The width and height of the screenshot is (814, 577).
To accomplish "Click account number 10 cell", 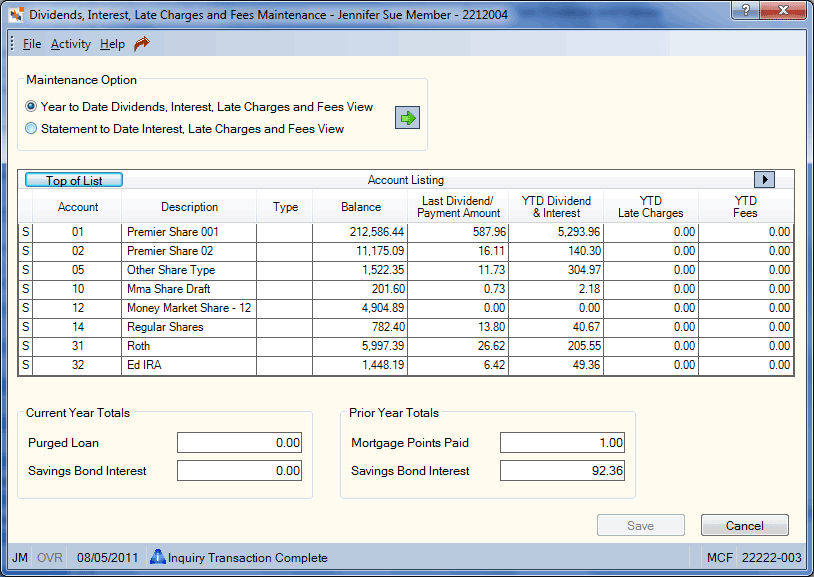I will tap(77, 289).
